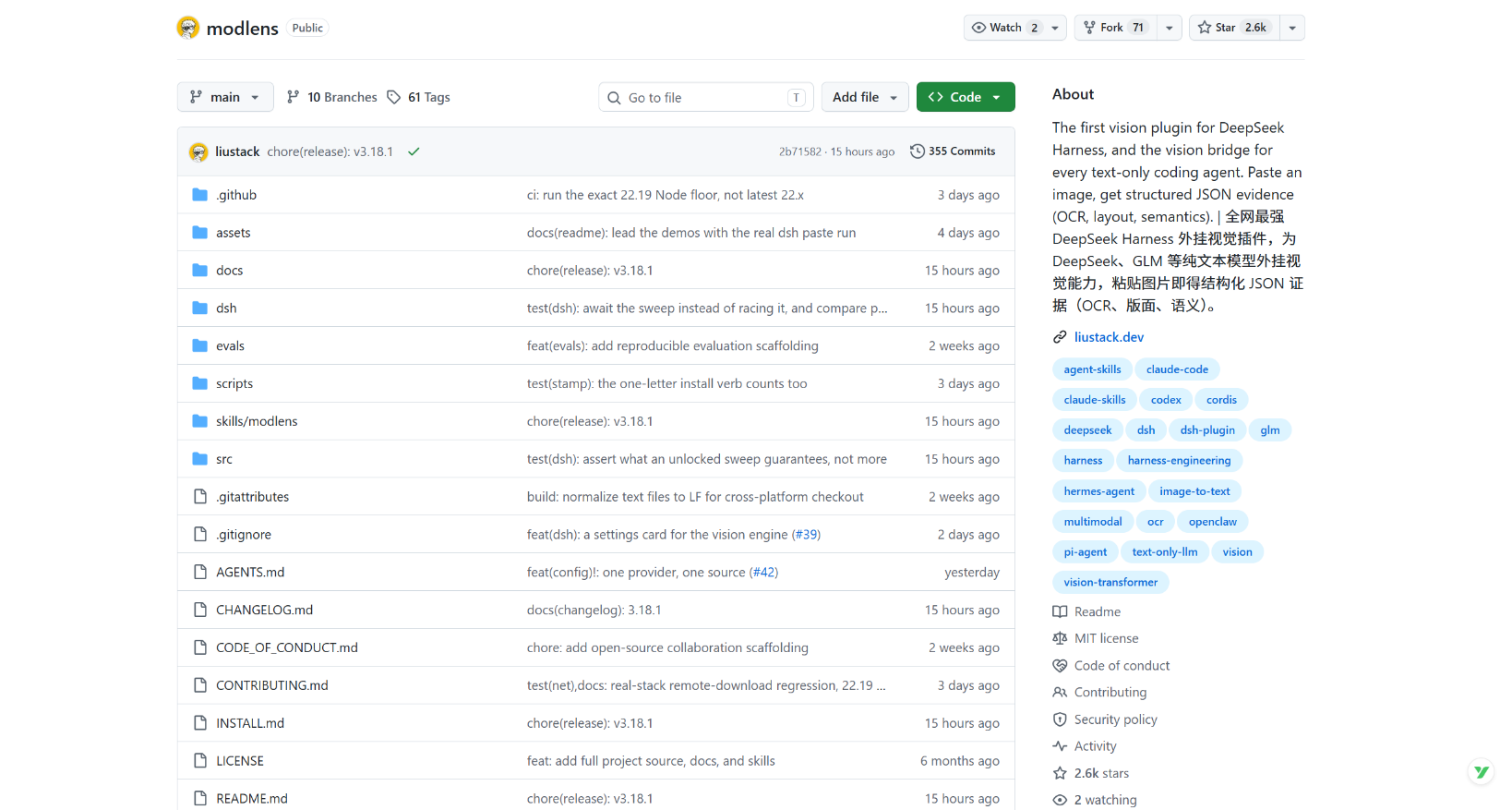Image resolution: width=1512 pixels, height=810 pixels.
Task: Click the pulse icon beside Activity
Action: click(x=1060, y=746)
